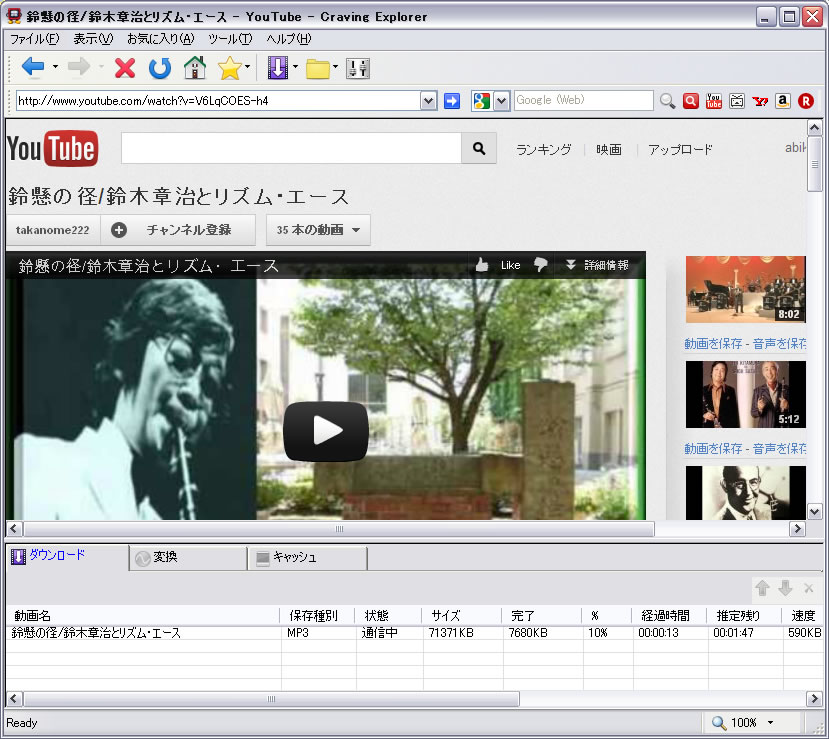Open download button dropdown arrow
Image resolution: width=829 pixels, height=739 pixels.
pos(295,67)
